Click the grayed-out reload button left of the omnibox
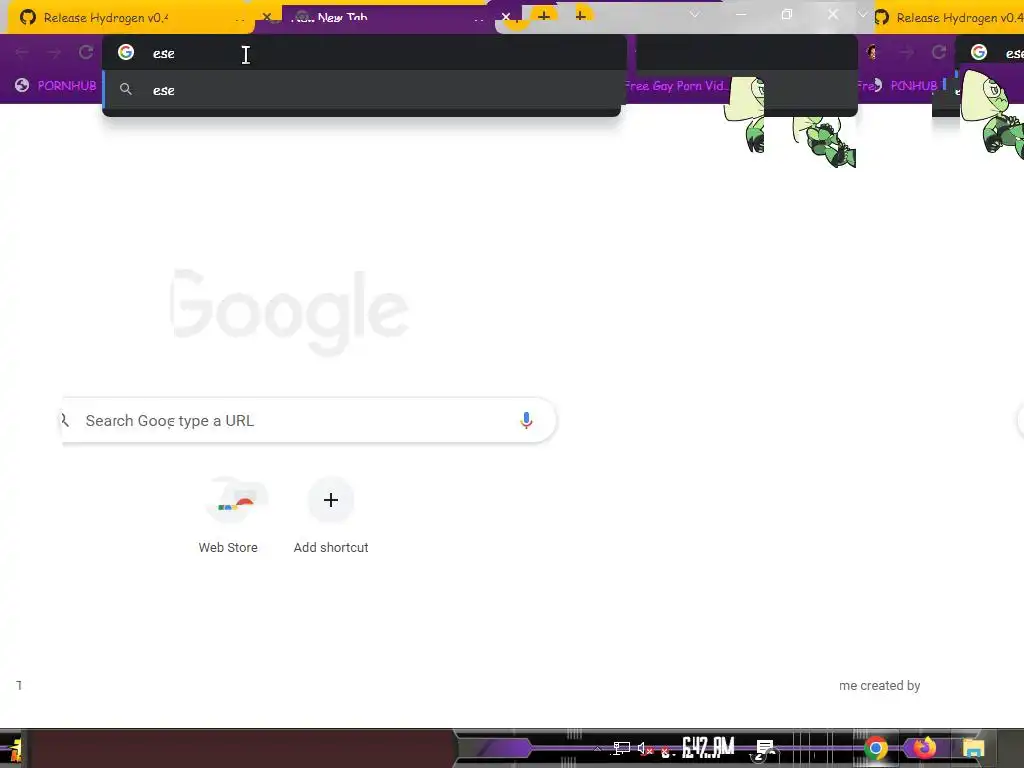Viewport: 1024px width, 768px height. click(86, 52)
